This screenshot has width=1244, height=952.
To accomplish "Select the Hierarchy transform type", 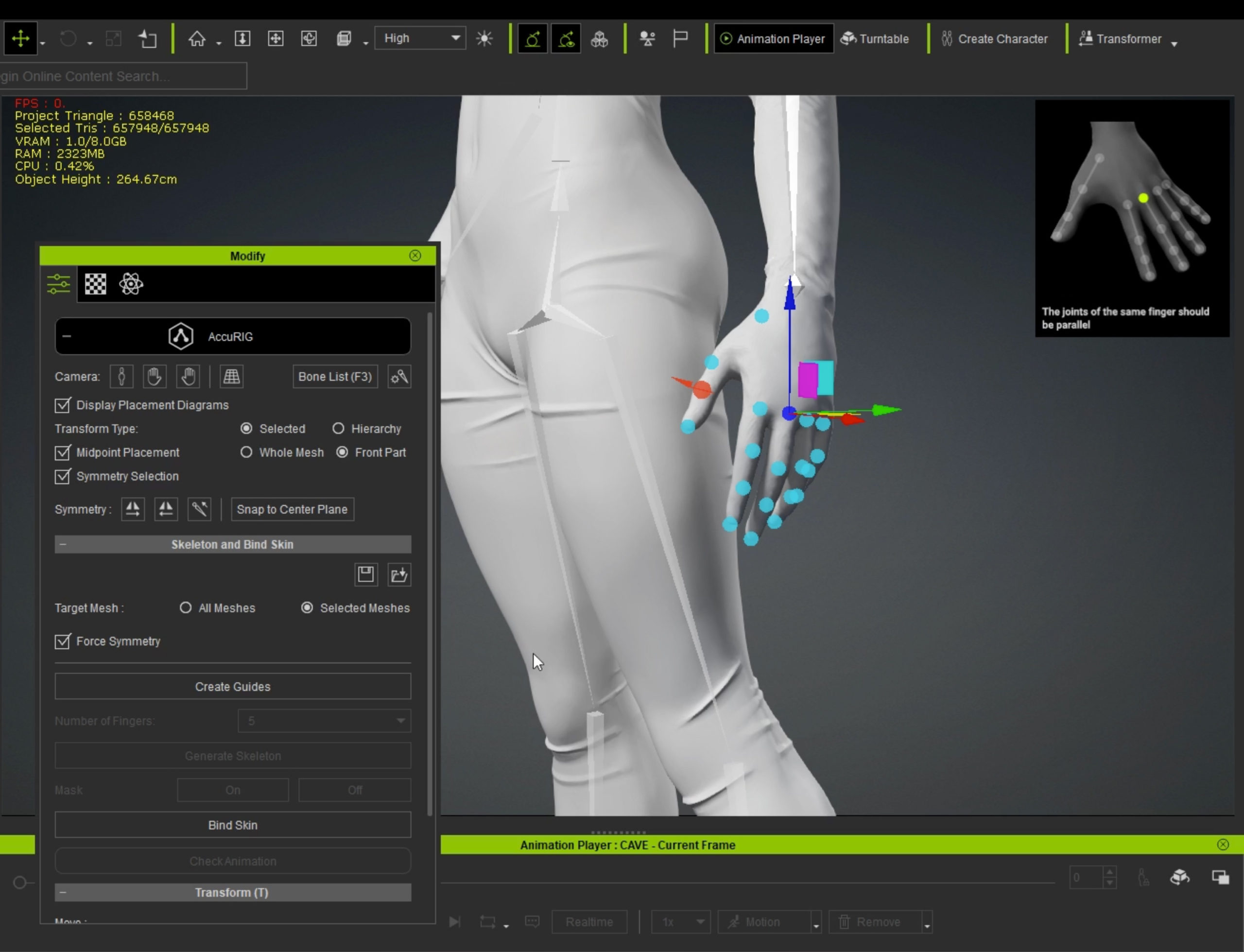I will pos(338,429).
